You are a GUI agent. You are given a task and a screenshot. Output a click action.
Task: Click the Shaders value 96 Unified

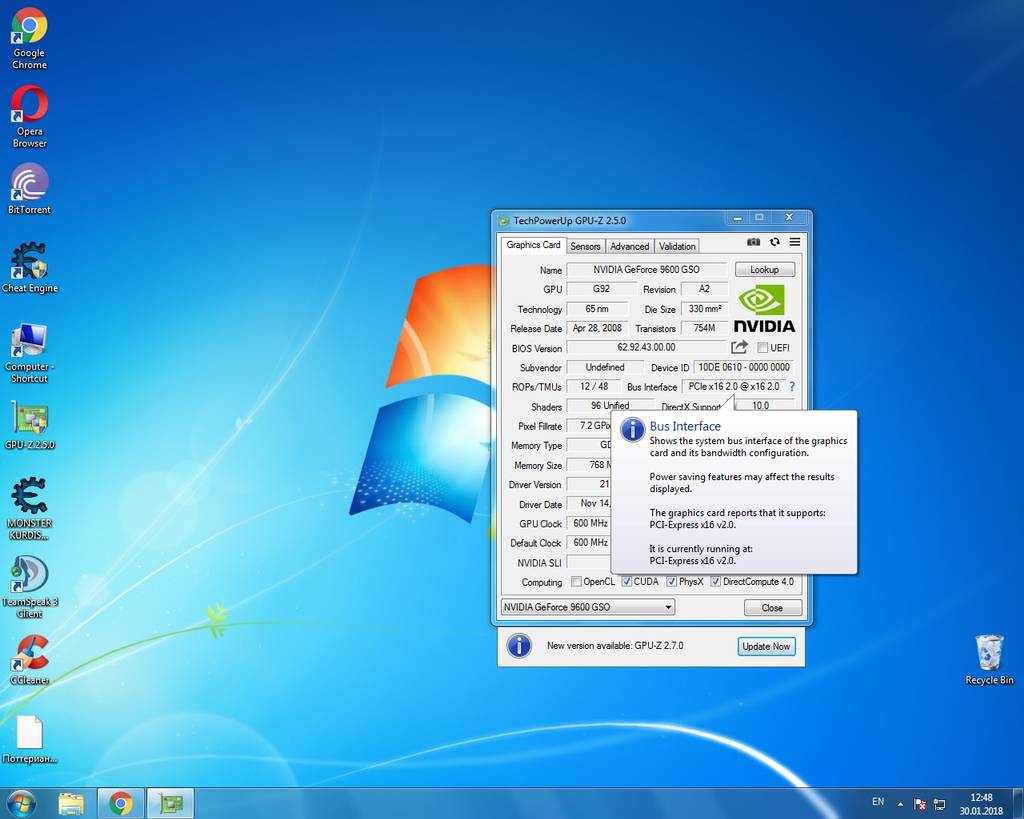click(610, 406)
